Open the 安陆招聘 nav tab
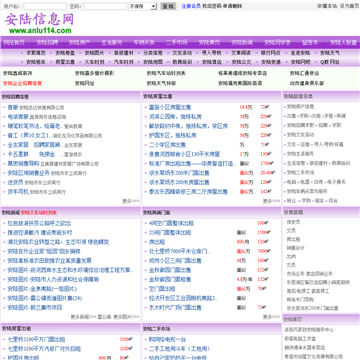 tap(47, 42)
